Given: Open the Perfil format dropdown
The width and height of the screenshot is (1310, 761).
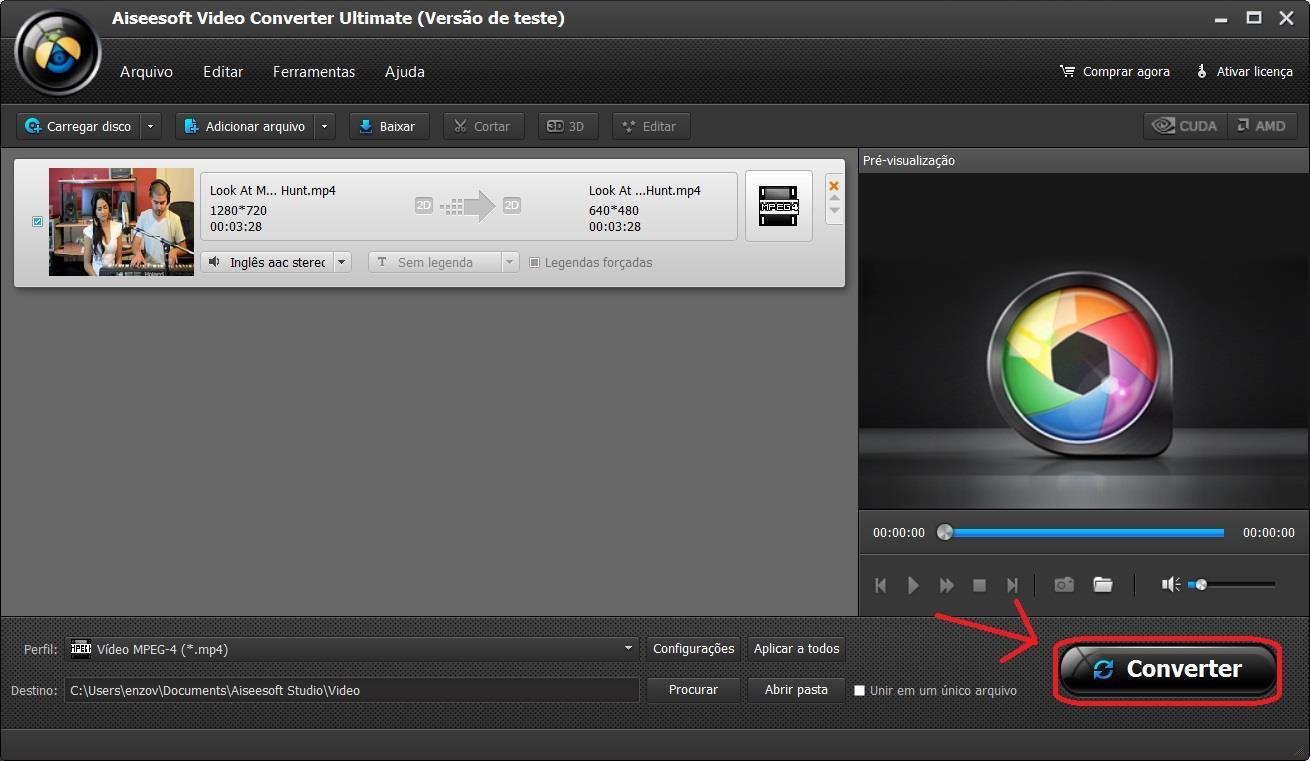Looking at the screenshot, I should pos(628,648).
